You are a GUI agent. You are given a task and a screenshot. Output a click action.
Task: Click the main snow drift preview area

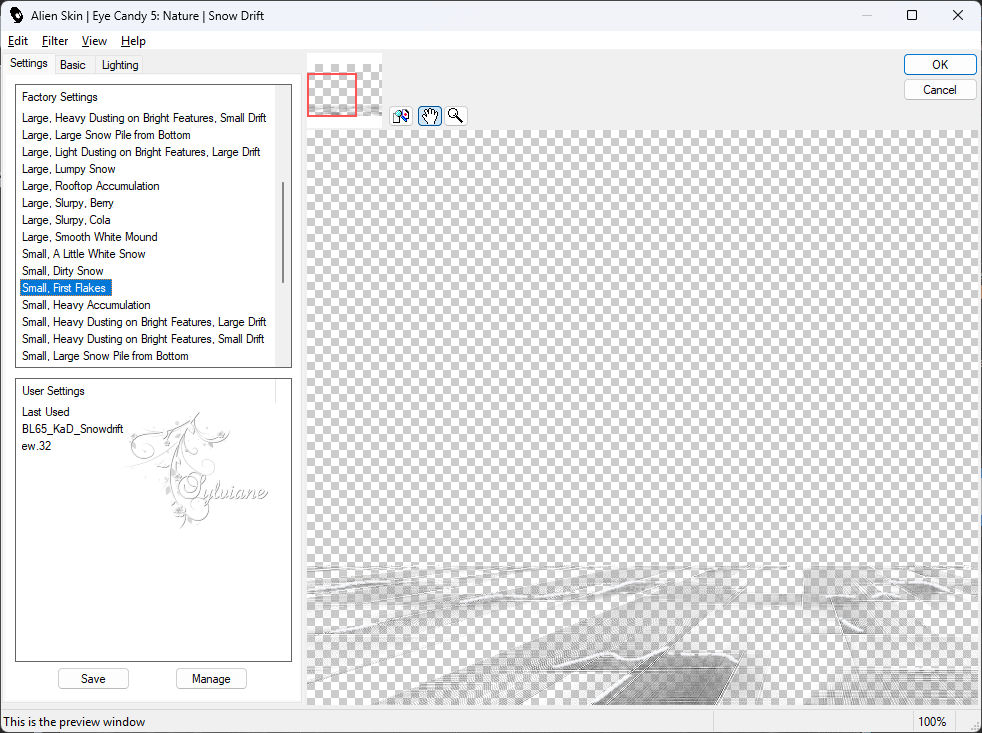click(642, 417)
